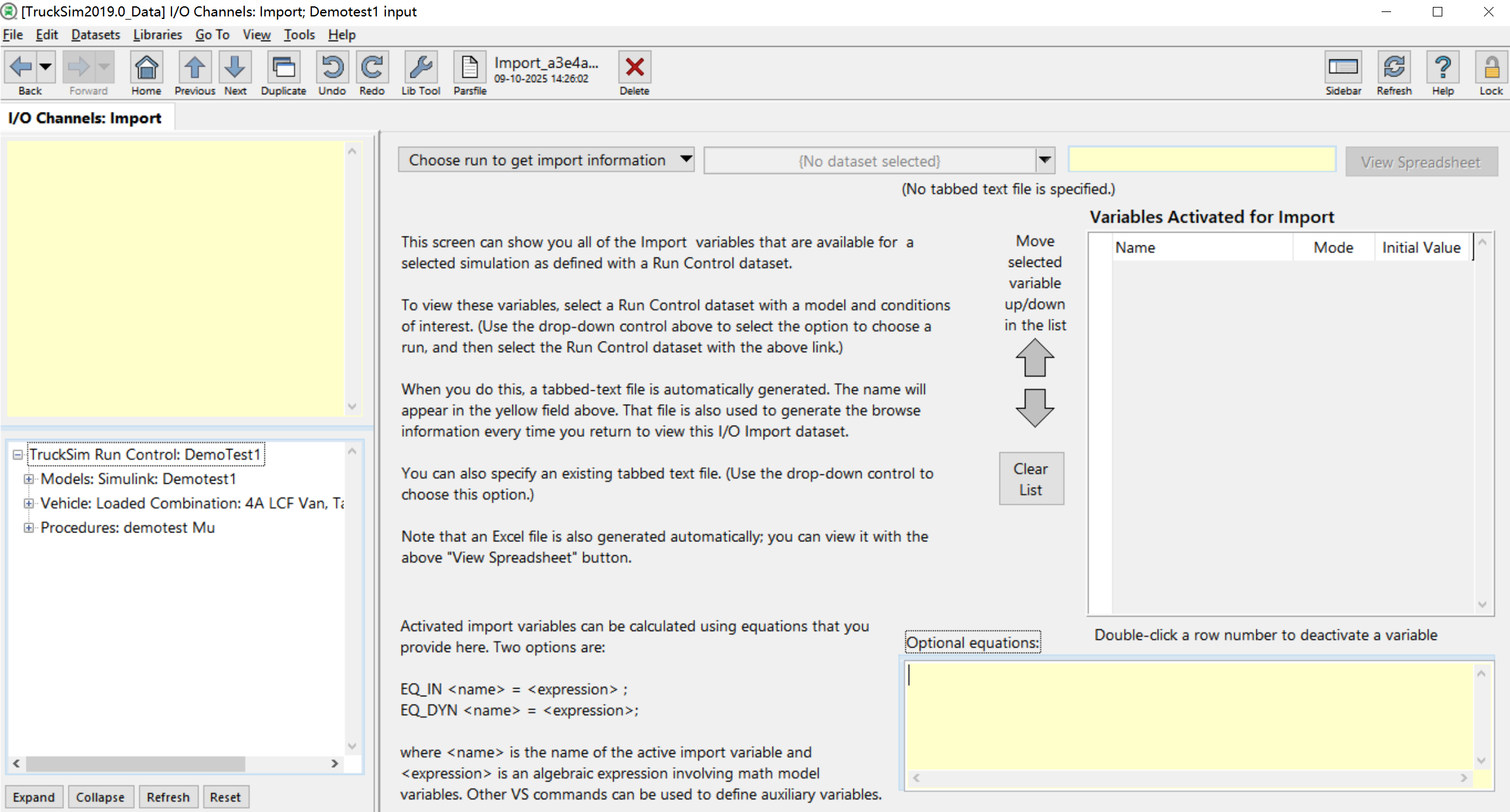Click the toolbar Refresh icon
Image resolution: width=1510 pixels, height=812 pixels.
pyautogui.click(x=1394, y=67)
